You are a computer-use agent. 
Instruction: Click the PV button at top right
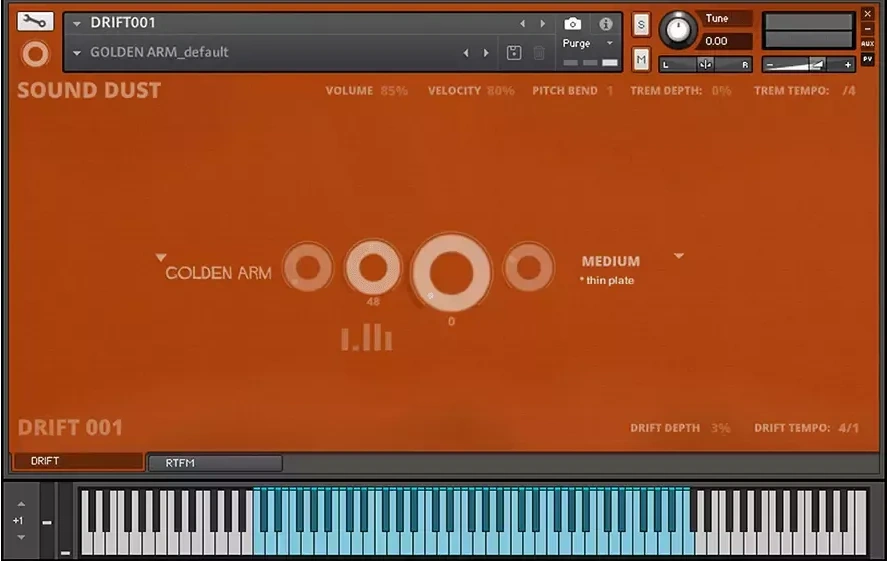point(867,59)
